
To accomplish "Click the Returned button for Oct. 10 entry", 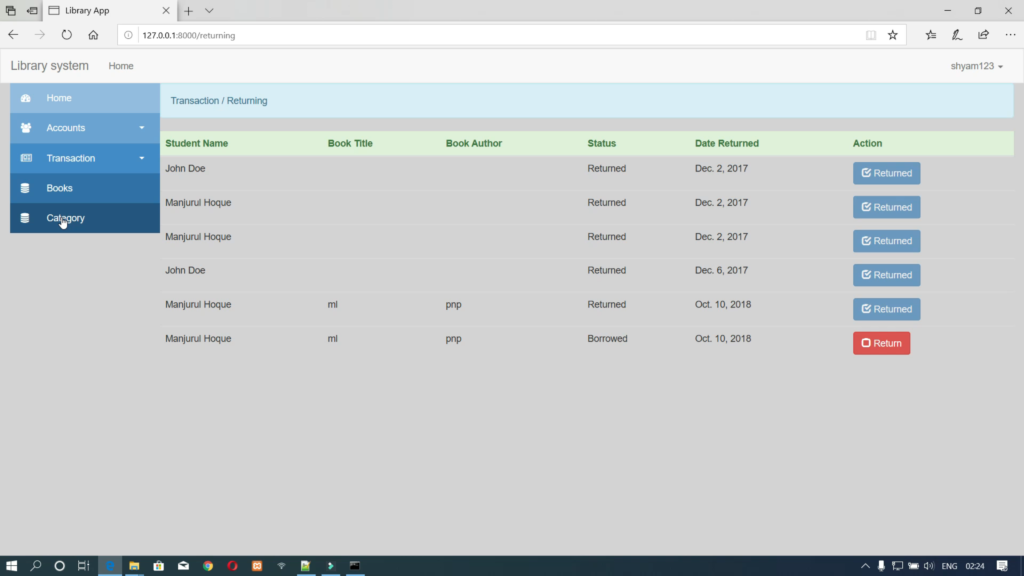I will pos(886,308).
